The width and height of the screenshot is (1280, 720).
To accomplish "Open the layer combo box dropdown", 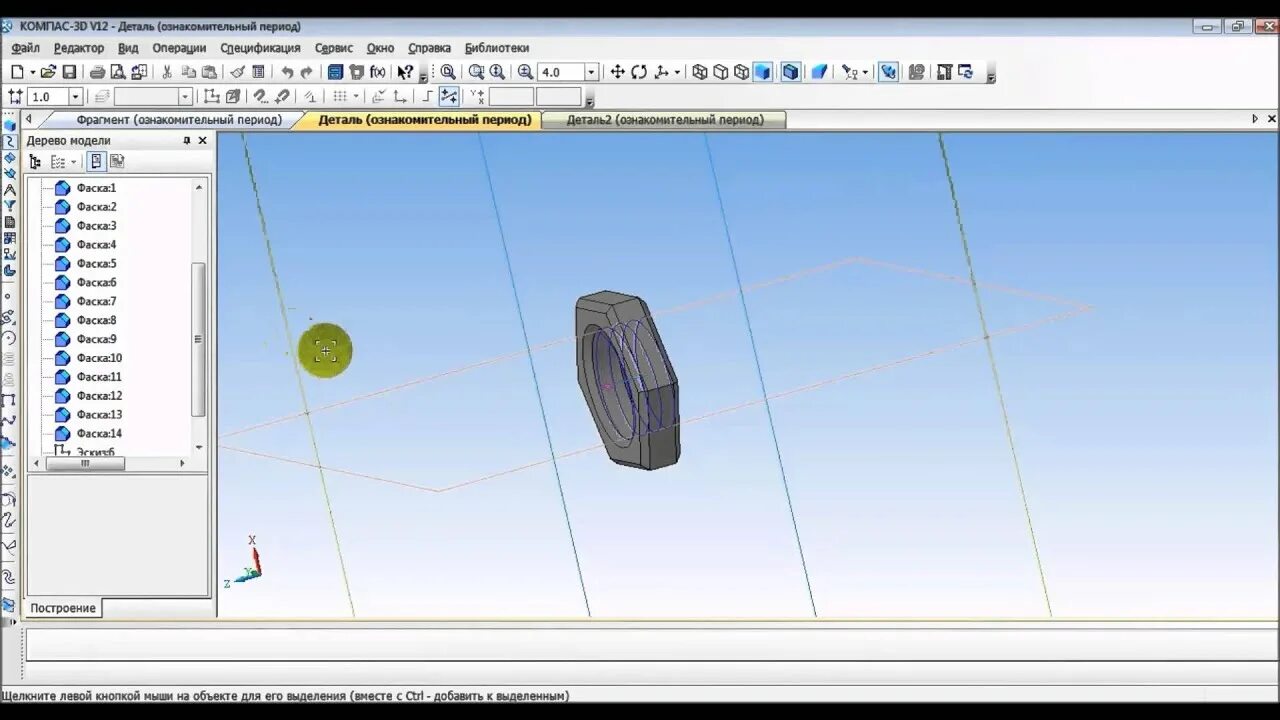I will tap(185, 97).
